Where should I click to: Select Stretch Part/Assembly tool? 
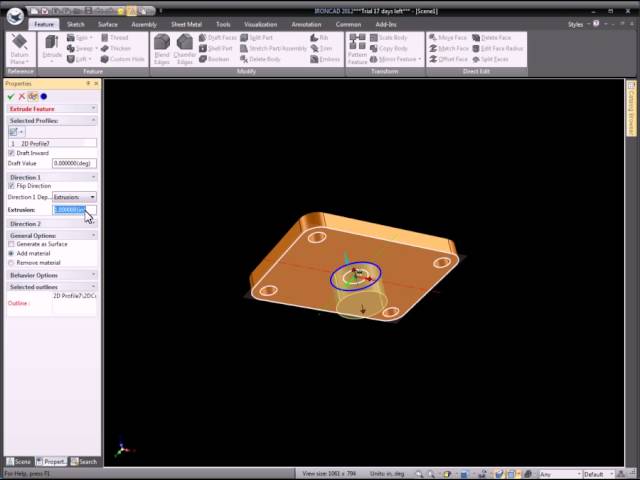[273, 48]
